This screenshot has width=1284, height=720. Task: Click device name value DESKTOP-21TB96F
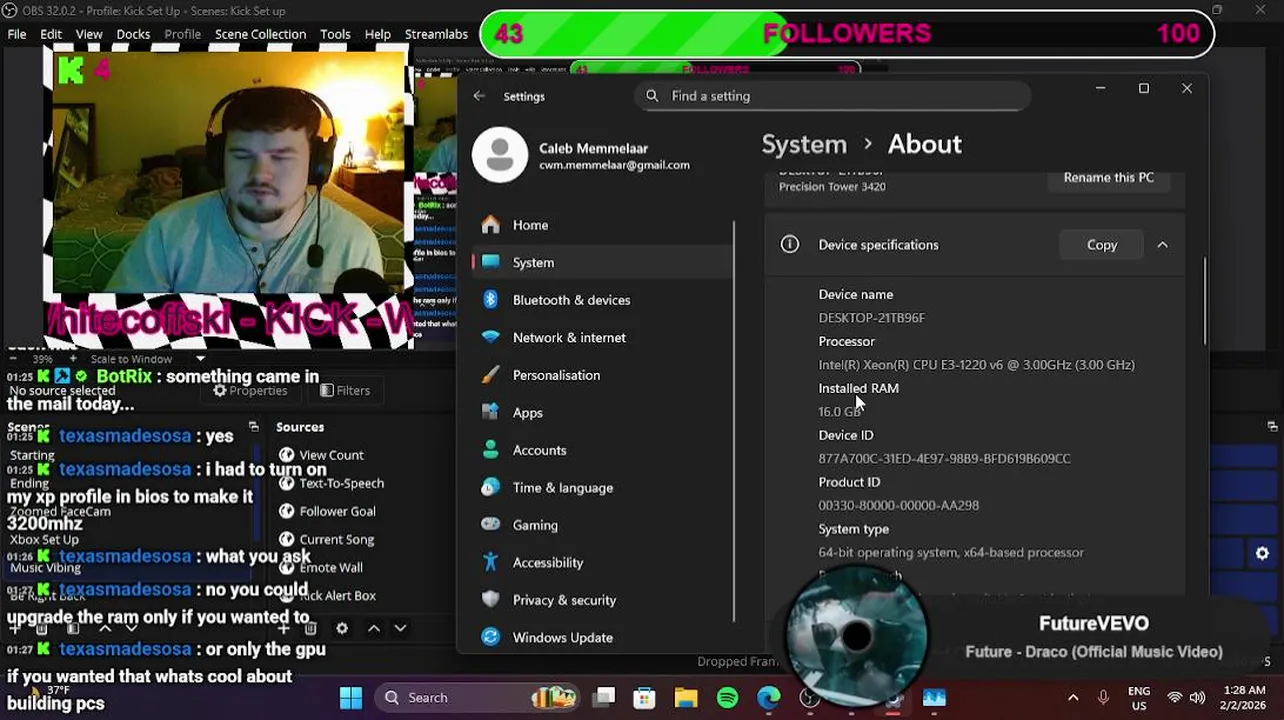872,318
